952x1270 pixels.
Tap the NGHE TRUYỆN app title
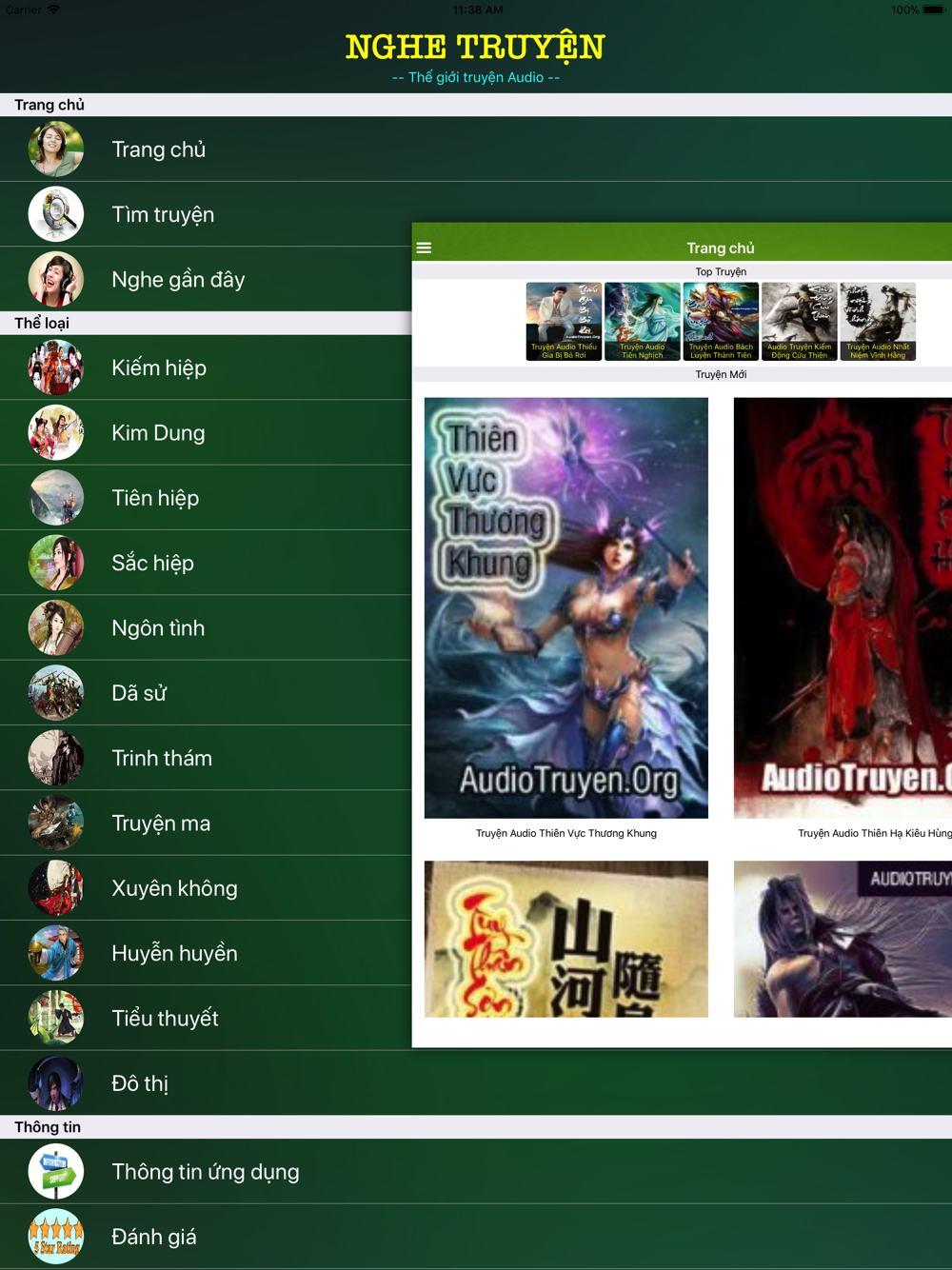[x=475, y=47]
